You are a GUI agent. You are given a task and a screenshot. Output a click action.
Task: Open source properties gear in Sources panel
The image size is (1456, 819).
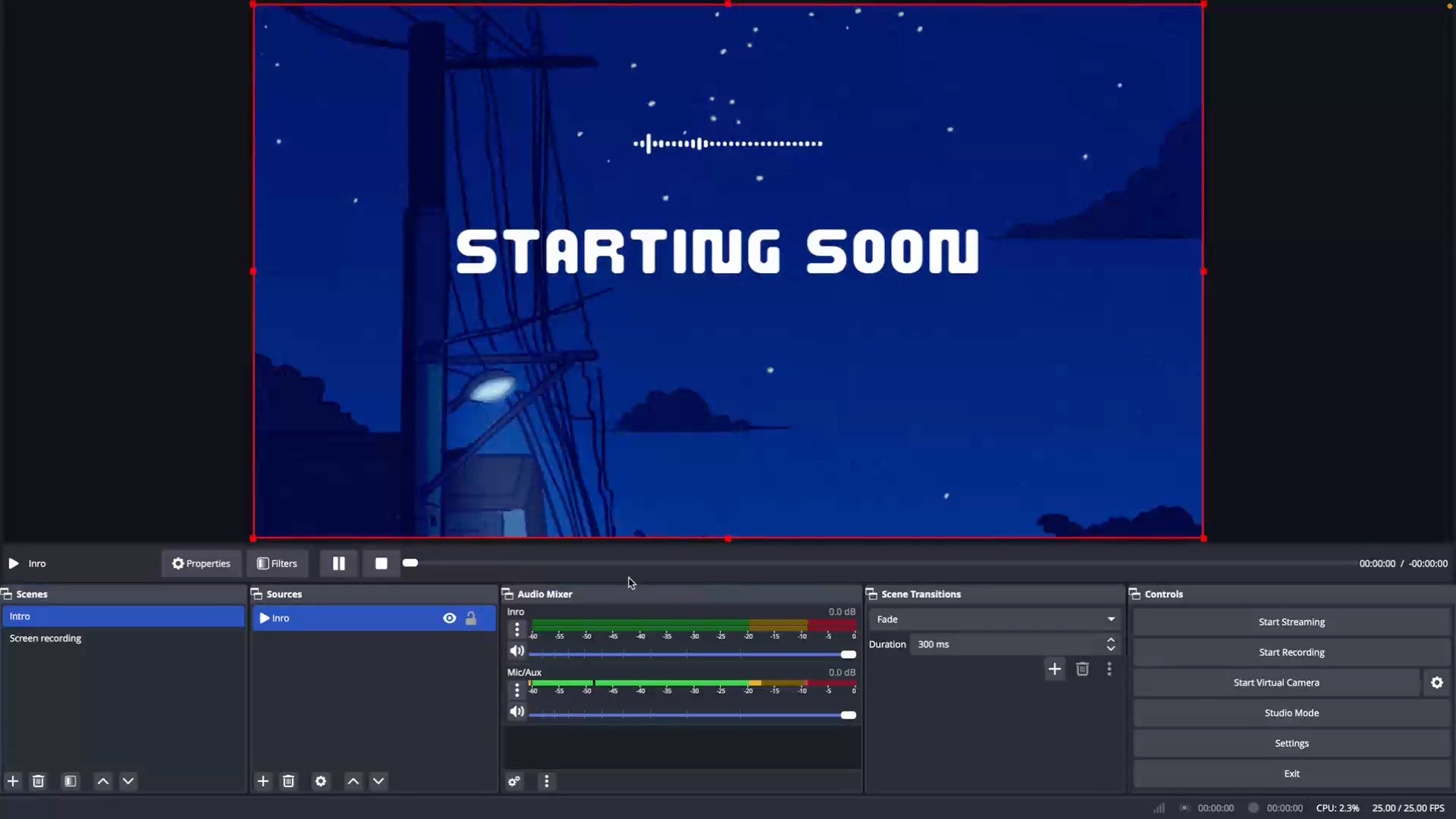321,781
